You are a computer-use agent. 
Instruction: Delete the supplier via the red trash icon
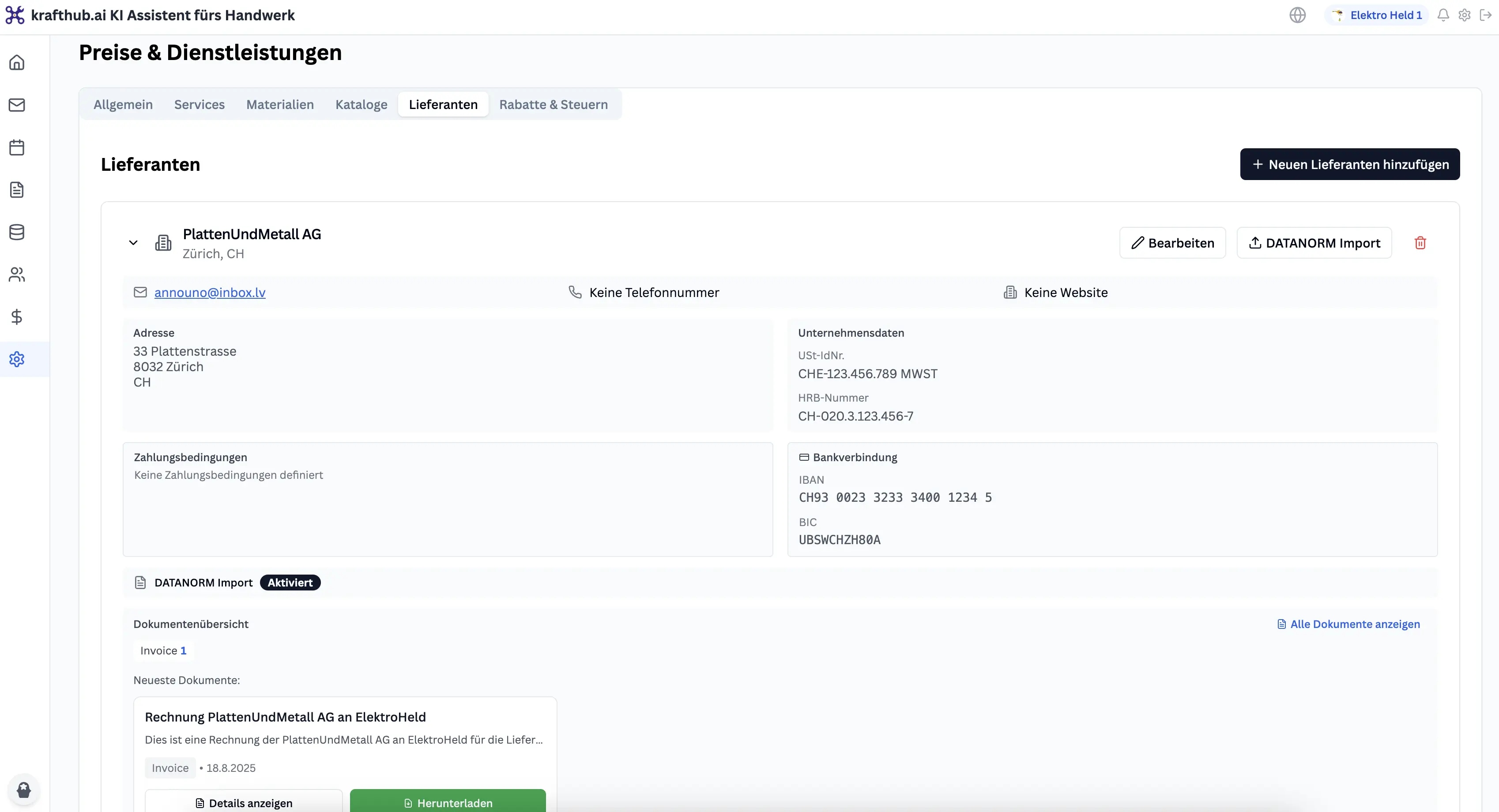[x=1420, y=243]
